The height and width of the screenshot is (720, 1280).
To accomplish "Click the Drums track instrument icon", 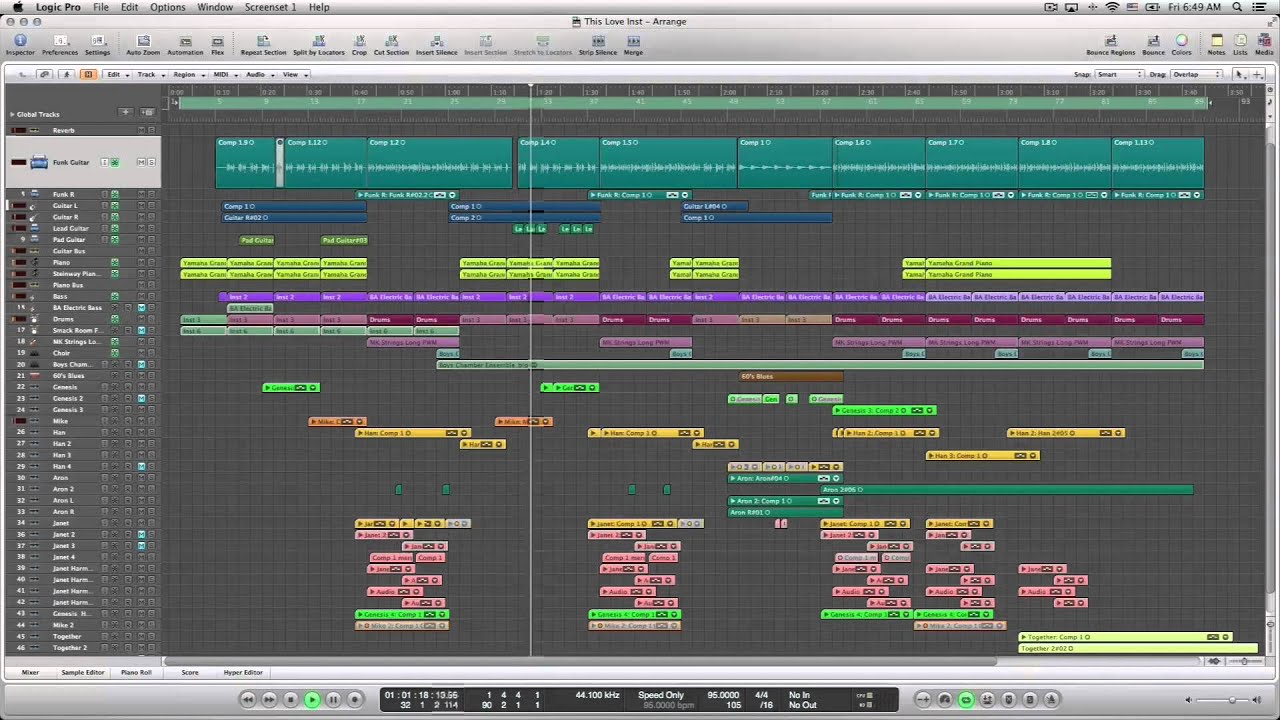I will click(34, 319).
